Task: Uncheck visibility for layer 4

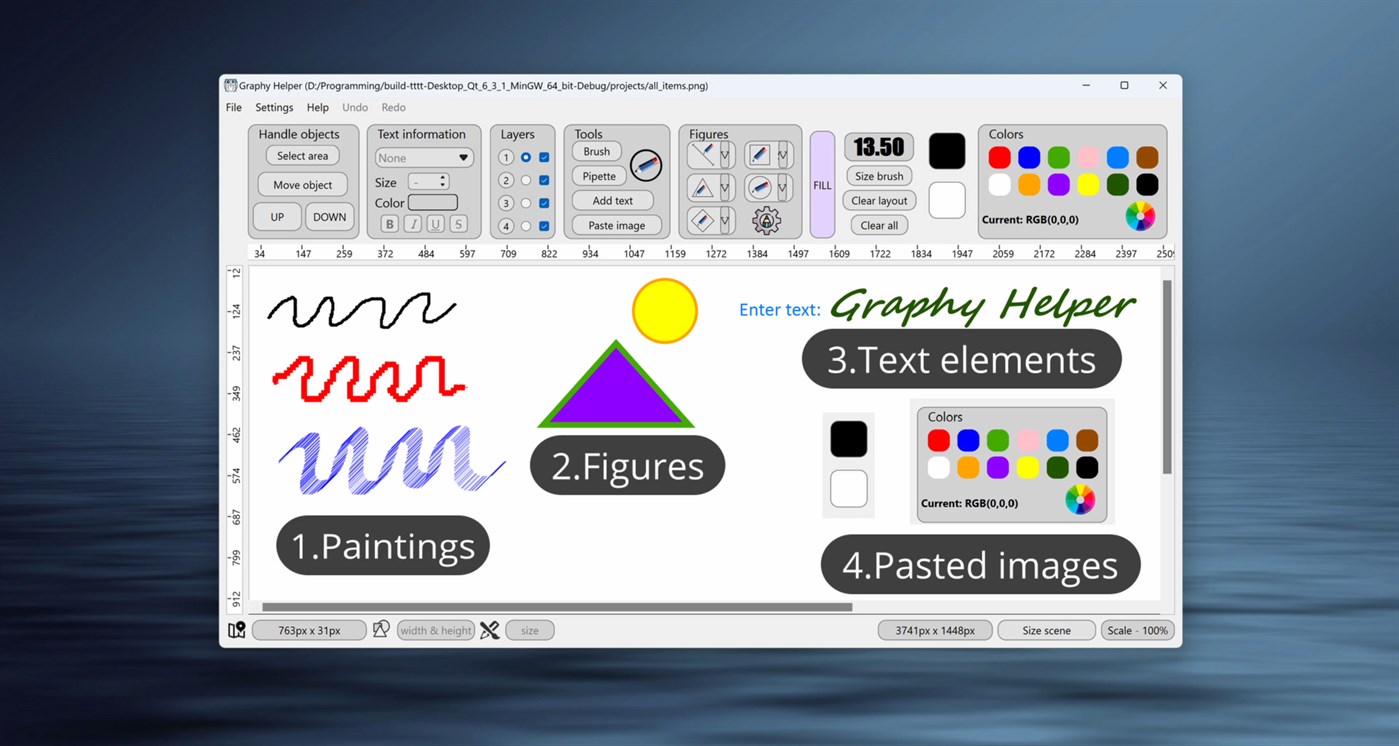Action: (x=544, y=225)
